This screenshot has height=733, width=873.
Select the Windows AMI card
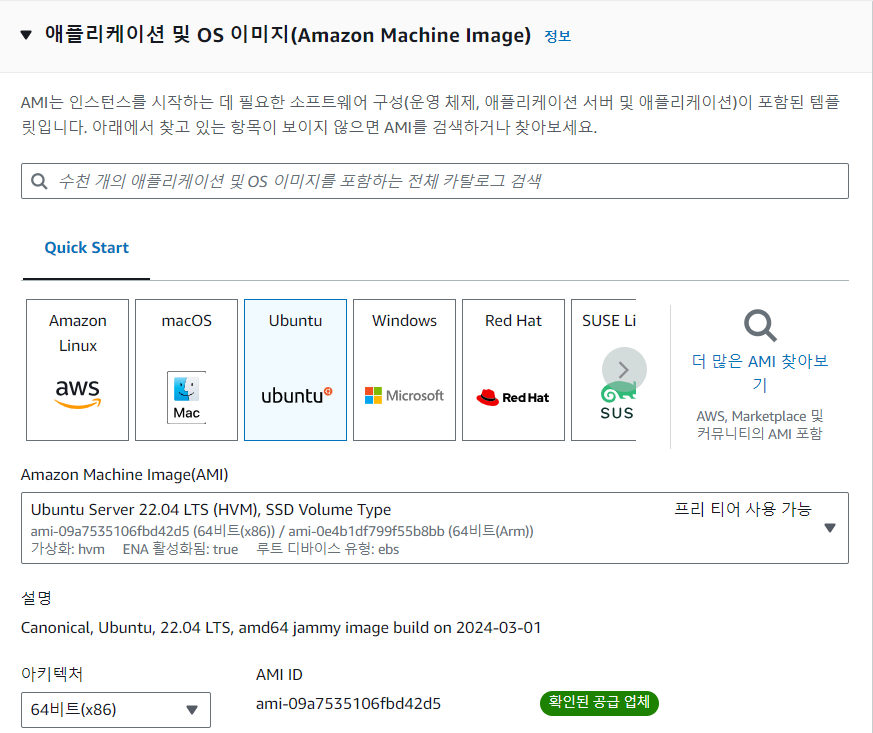tap(405, 370)
